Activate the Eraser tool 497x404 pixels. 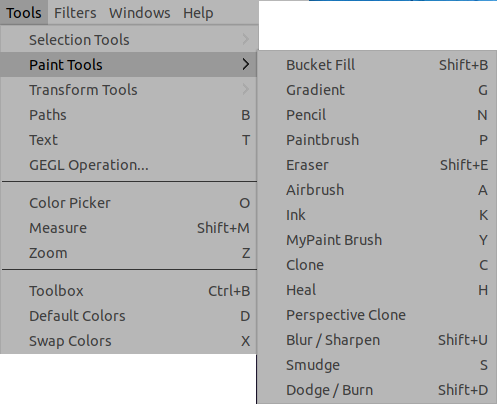pyautogui.click(x=377, y=165)
